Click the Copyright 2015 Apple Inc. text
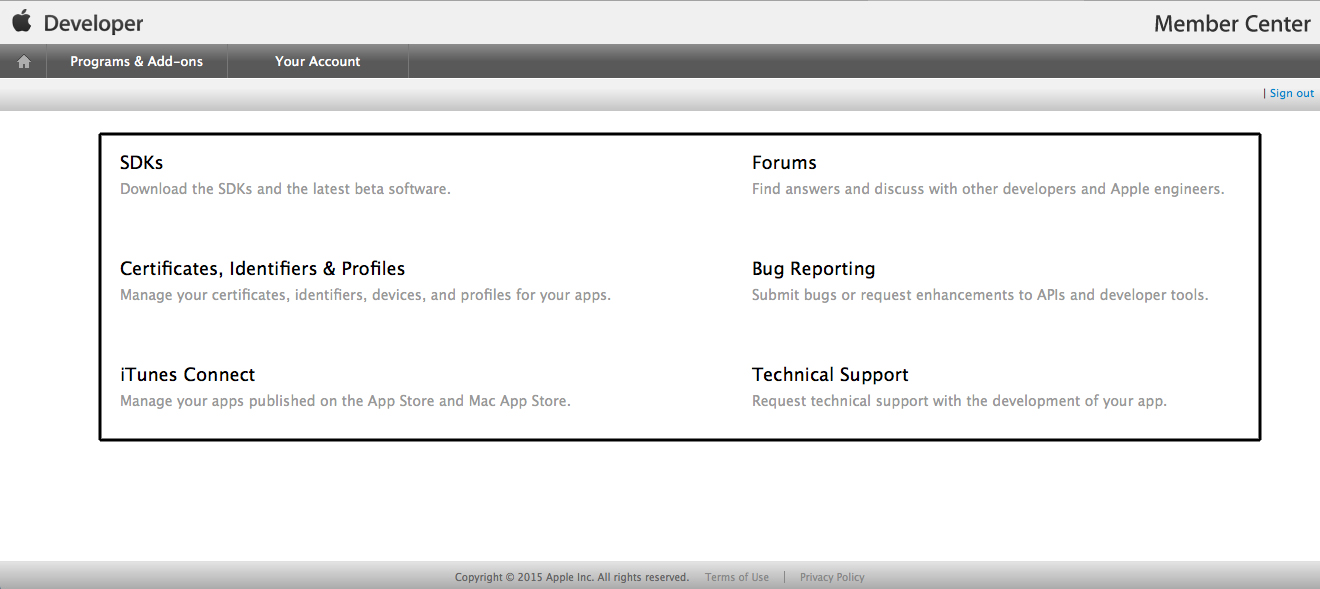 [x=572, y=577]
